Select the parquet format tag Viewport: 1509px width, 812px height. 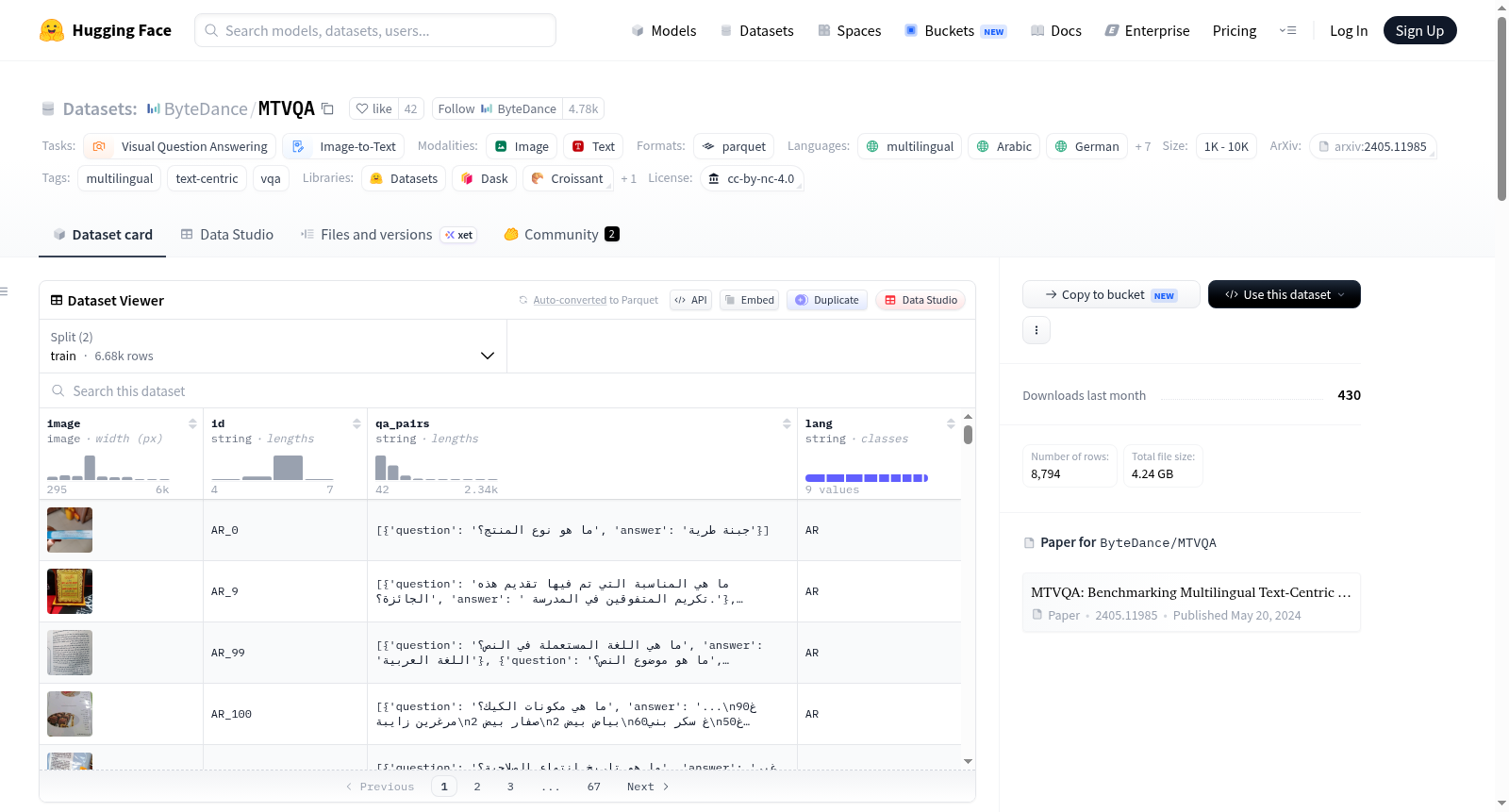click(x=734, y=146)
